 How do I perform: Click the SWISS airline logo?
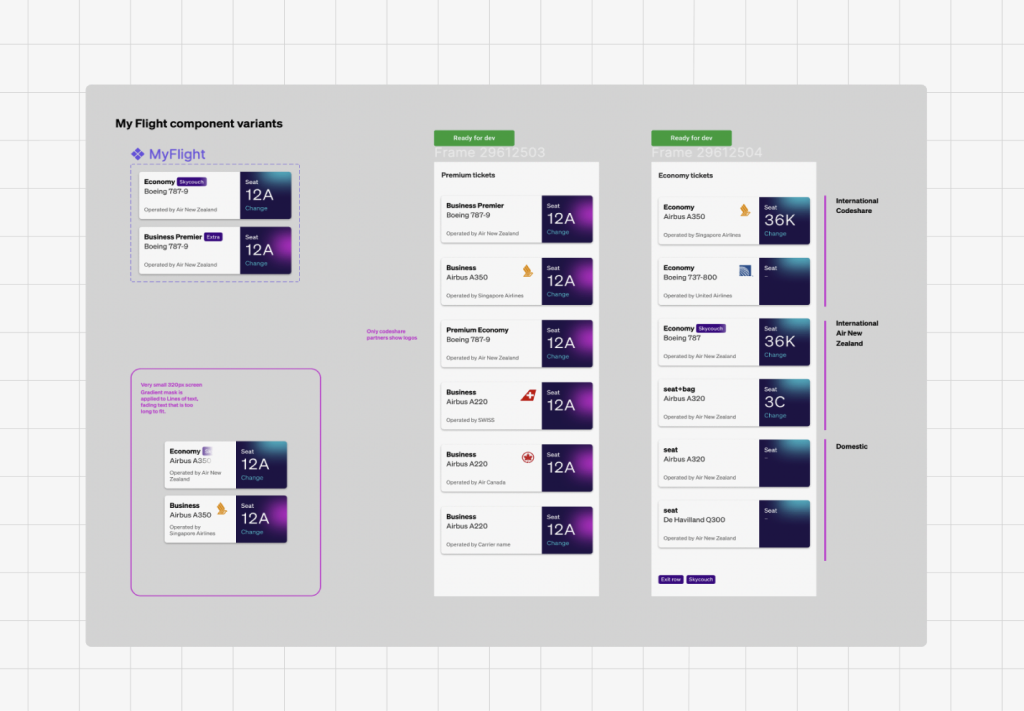[528, 395]
